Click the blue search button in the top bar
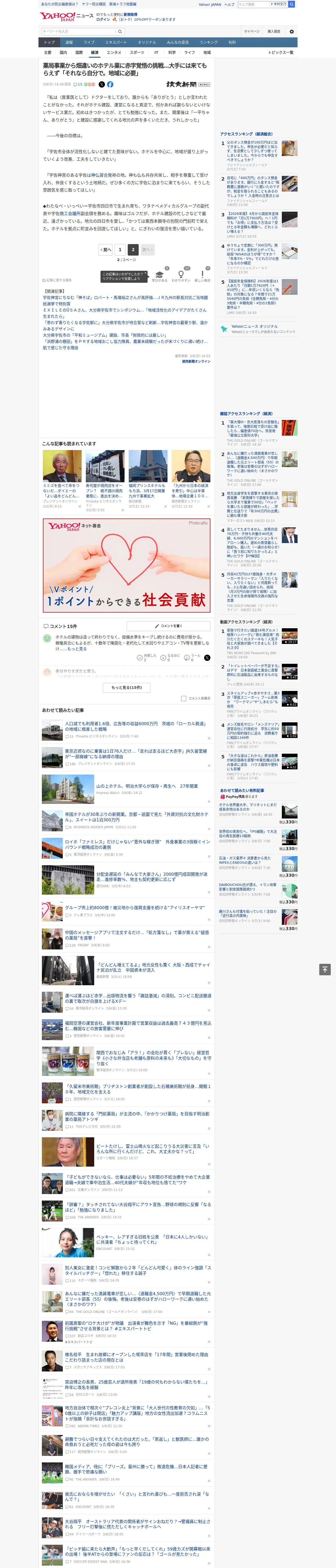The image size is (336, 1568). point(292,4)
